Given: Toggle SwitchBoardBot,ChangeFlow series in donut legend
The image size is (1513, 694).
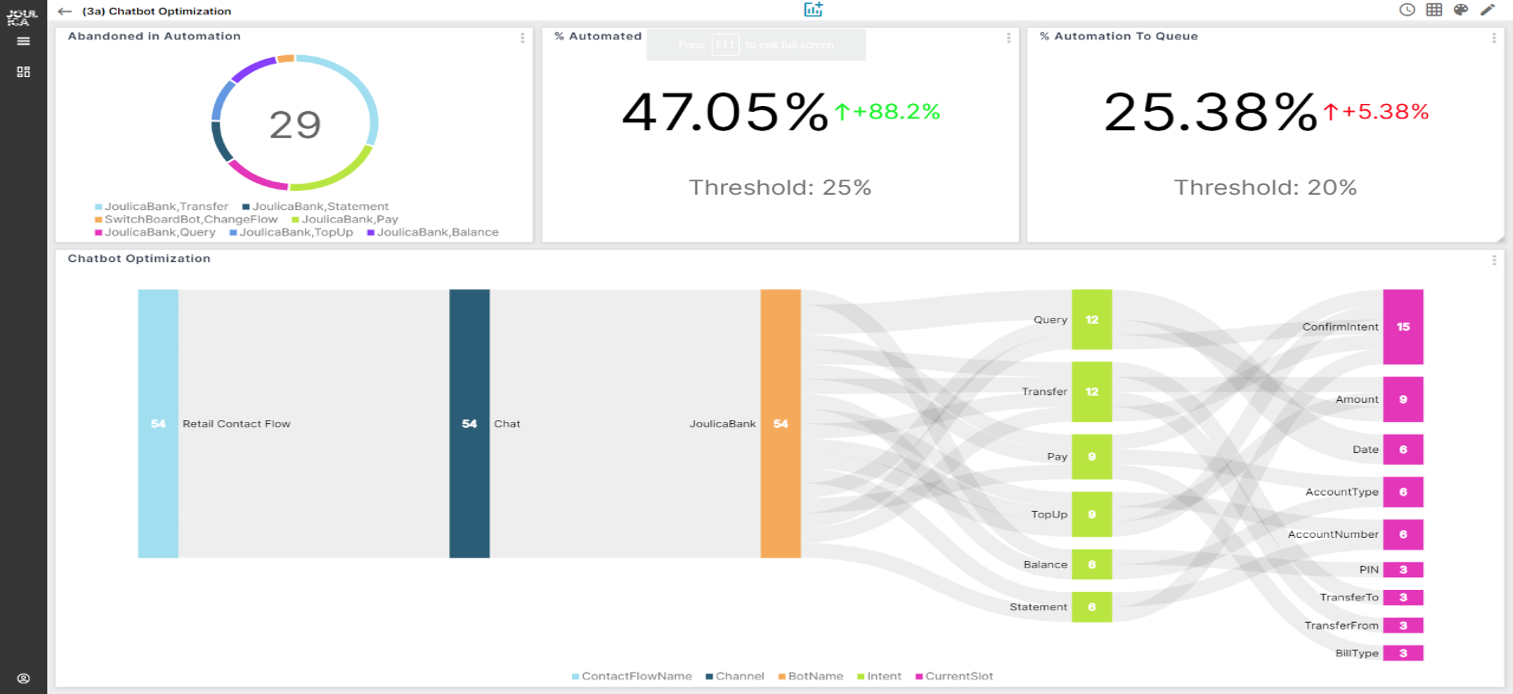Looking at the screenshot, I should [186, 219].
